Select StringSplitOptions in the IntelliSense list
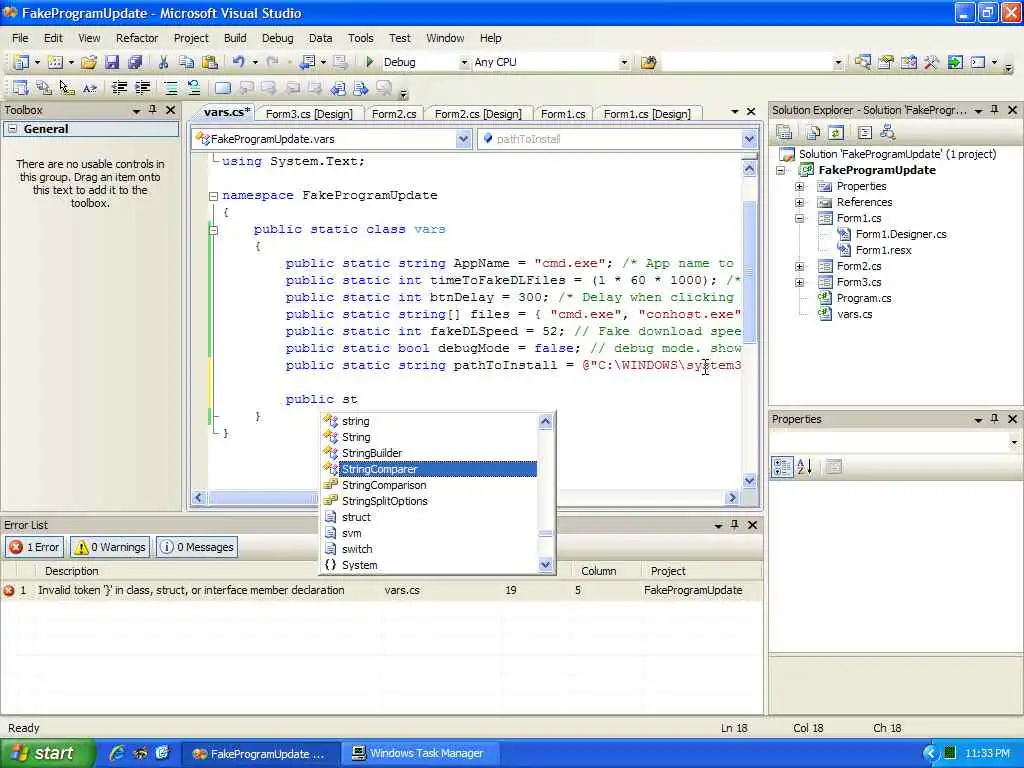Screen dimensions: 1024x768 click(385, 501)
